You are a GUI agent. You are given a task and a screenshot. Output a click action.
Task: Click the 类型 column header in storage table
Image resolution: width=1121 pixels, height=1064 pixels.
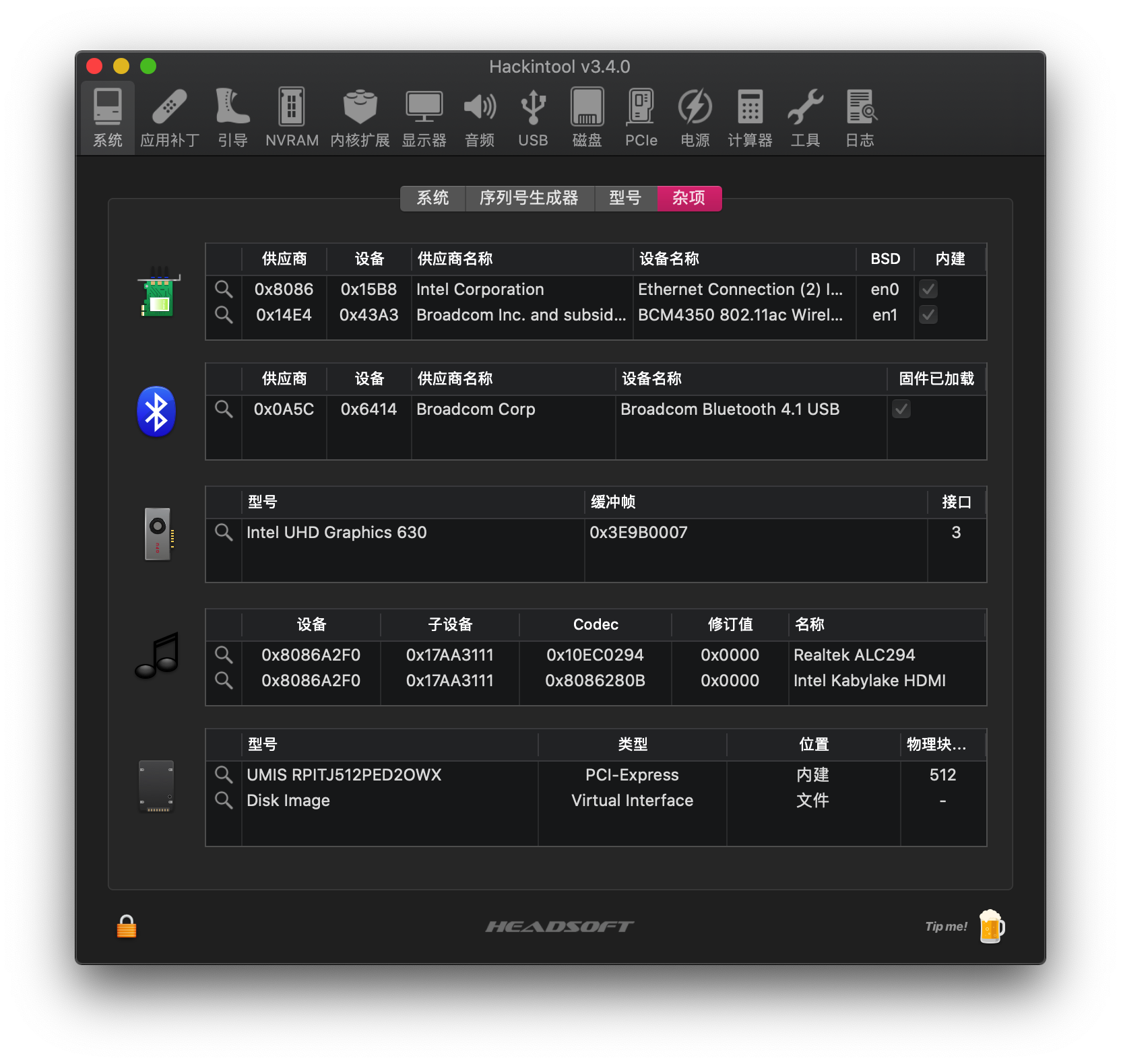coord(633,745)
